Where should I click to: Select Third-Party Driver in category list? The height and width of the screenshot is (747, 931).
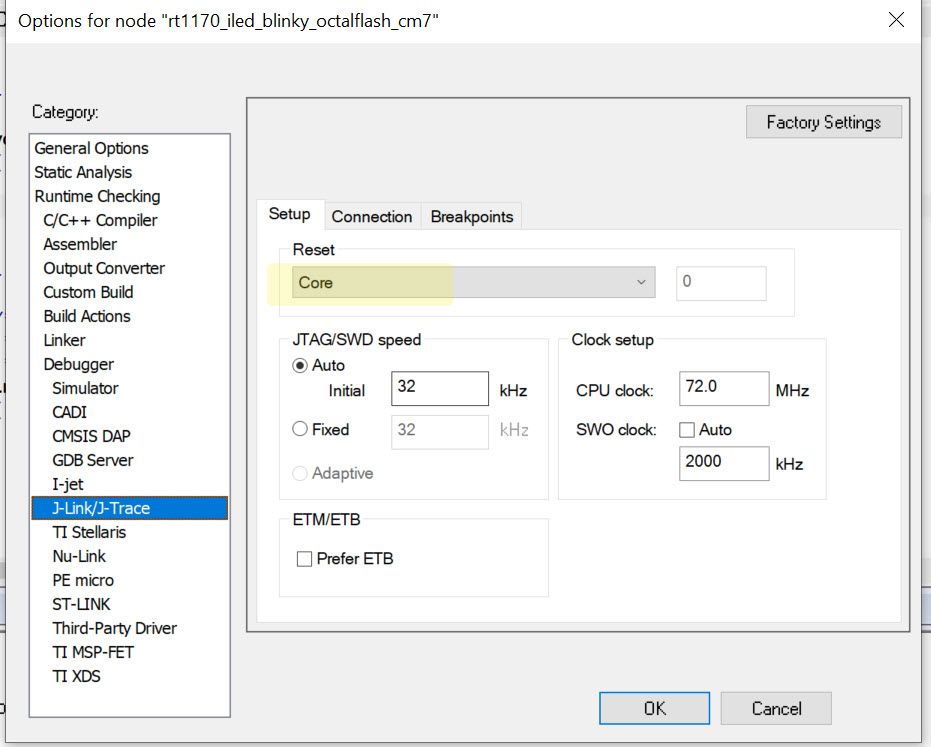pos(115,628)
